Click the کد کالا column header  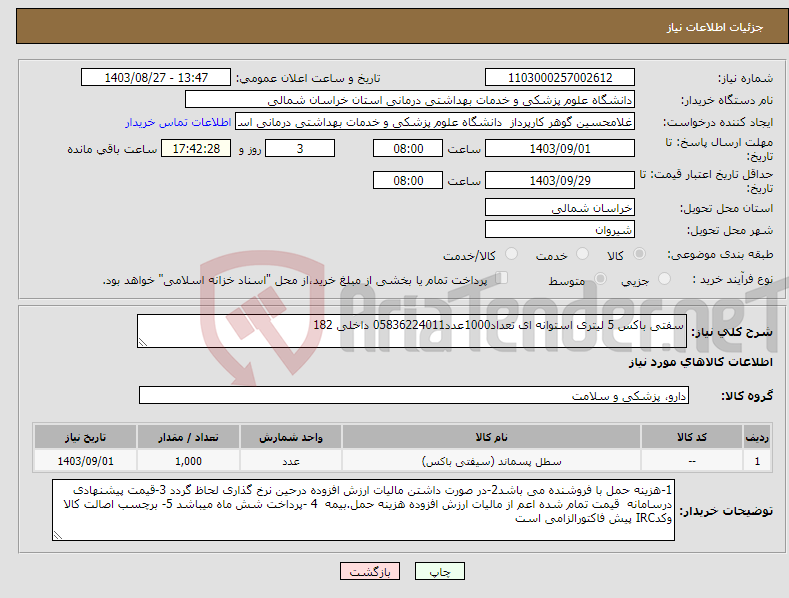pyautogui.click(x=692, y=437)
